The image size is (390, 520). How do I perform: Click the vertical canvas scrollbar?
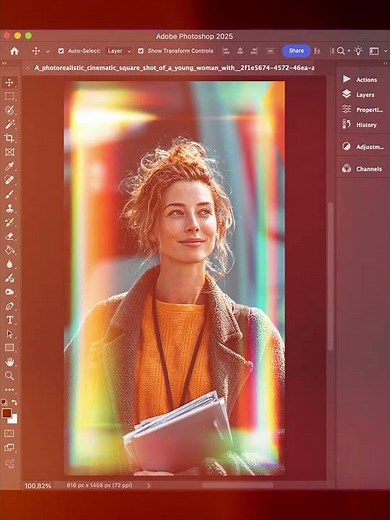point(330,277)
